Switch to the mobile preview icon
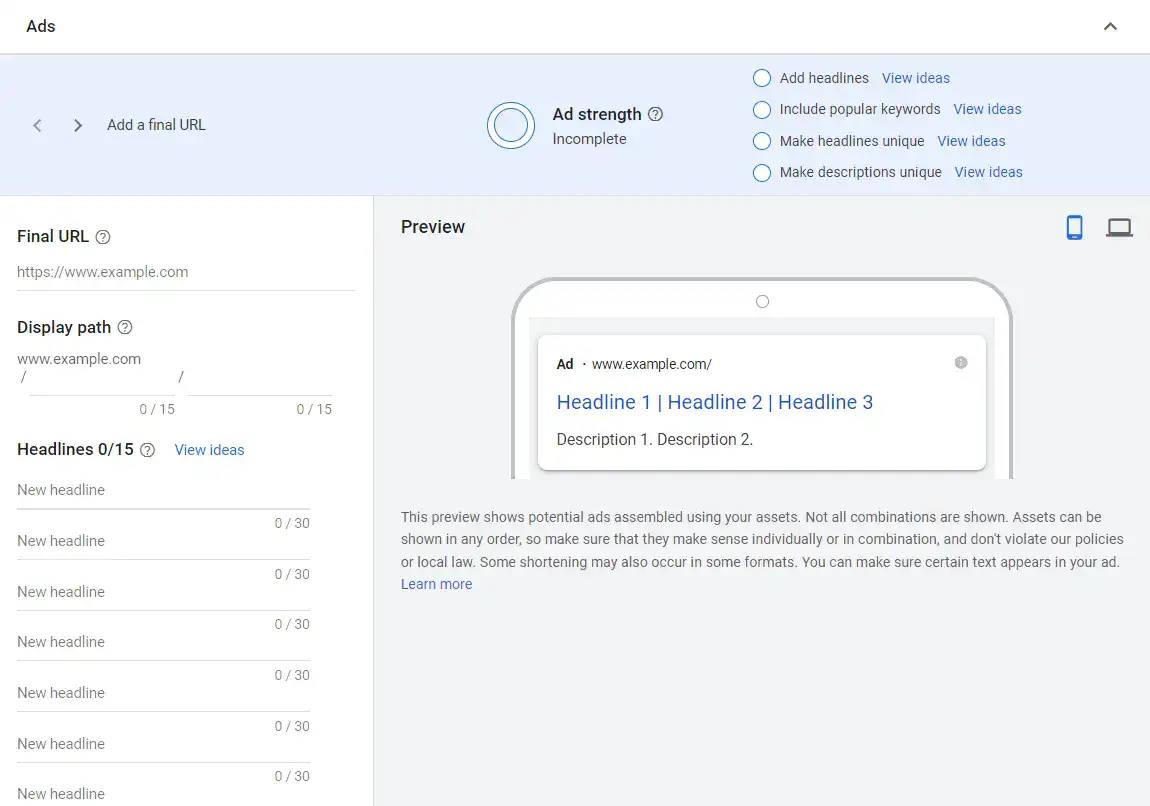1150x806 pixels. coord(1074,227)
